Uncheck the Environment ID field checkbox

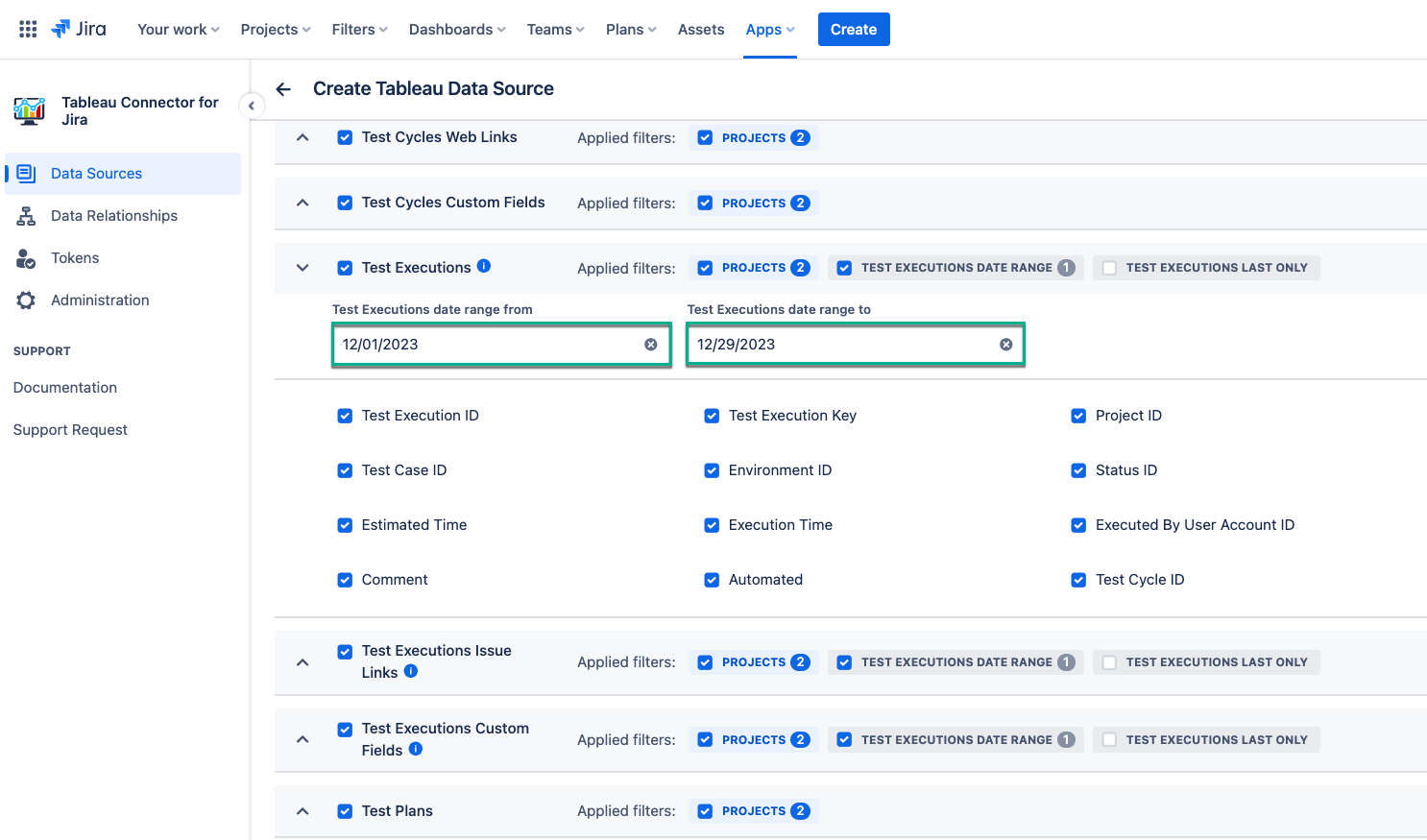click(x=712, y=470)
